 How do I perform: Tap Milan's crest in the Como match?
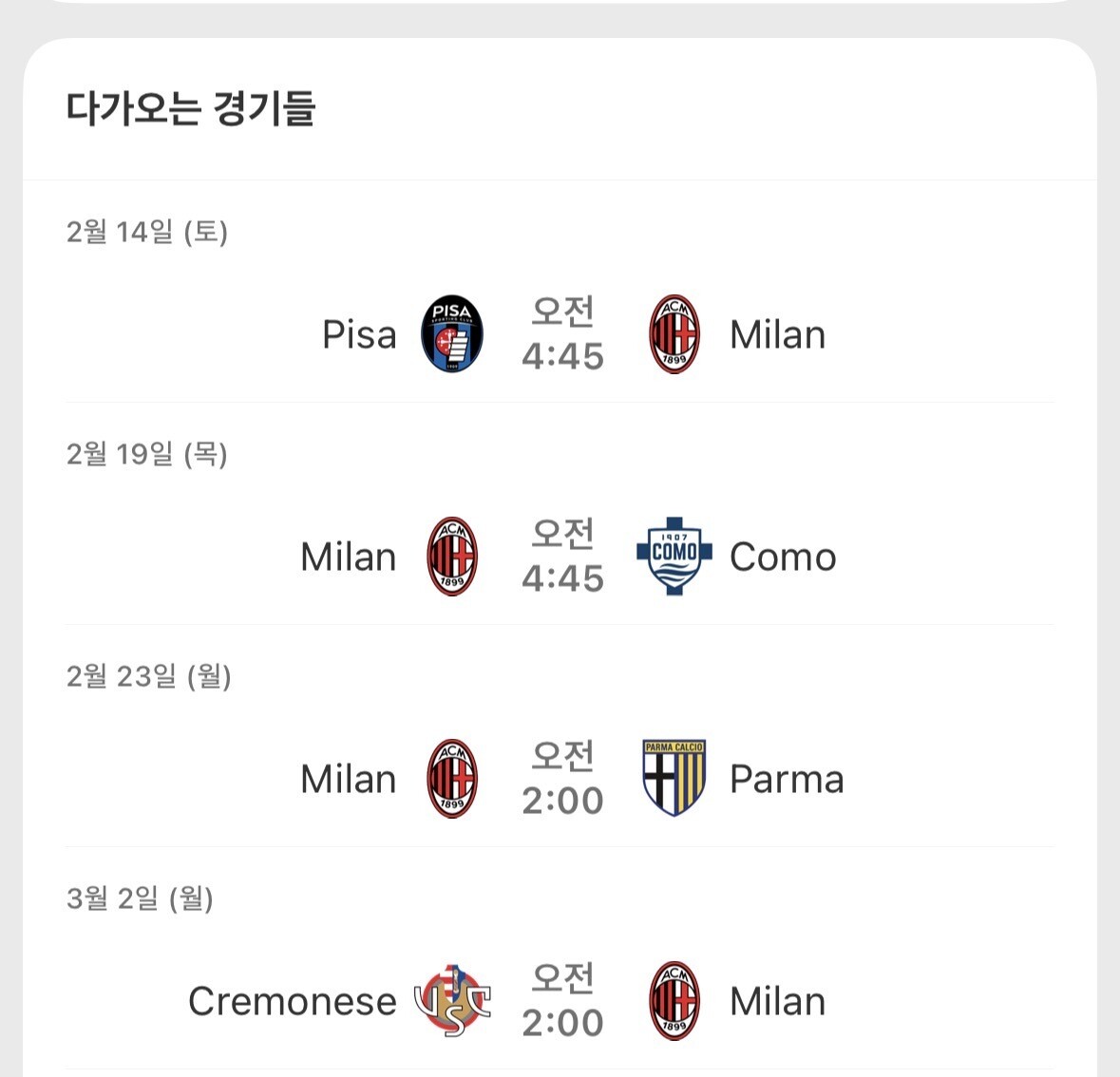(452, 557)
